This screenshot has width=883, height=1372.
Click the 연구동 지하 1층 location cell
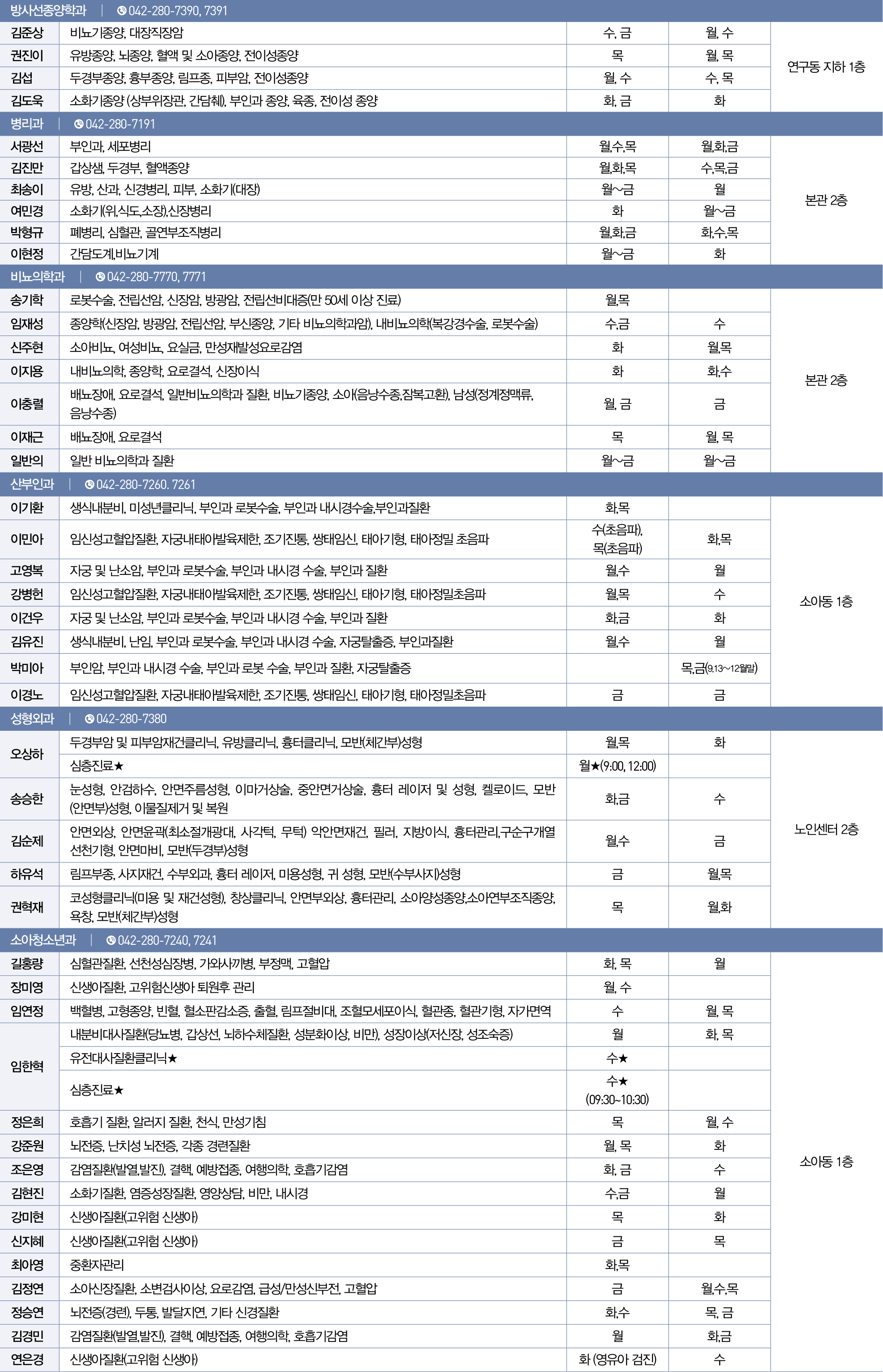pyautogui.click(x=826, y=67)
